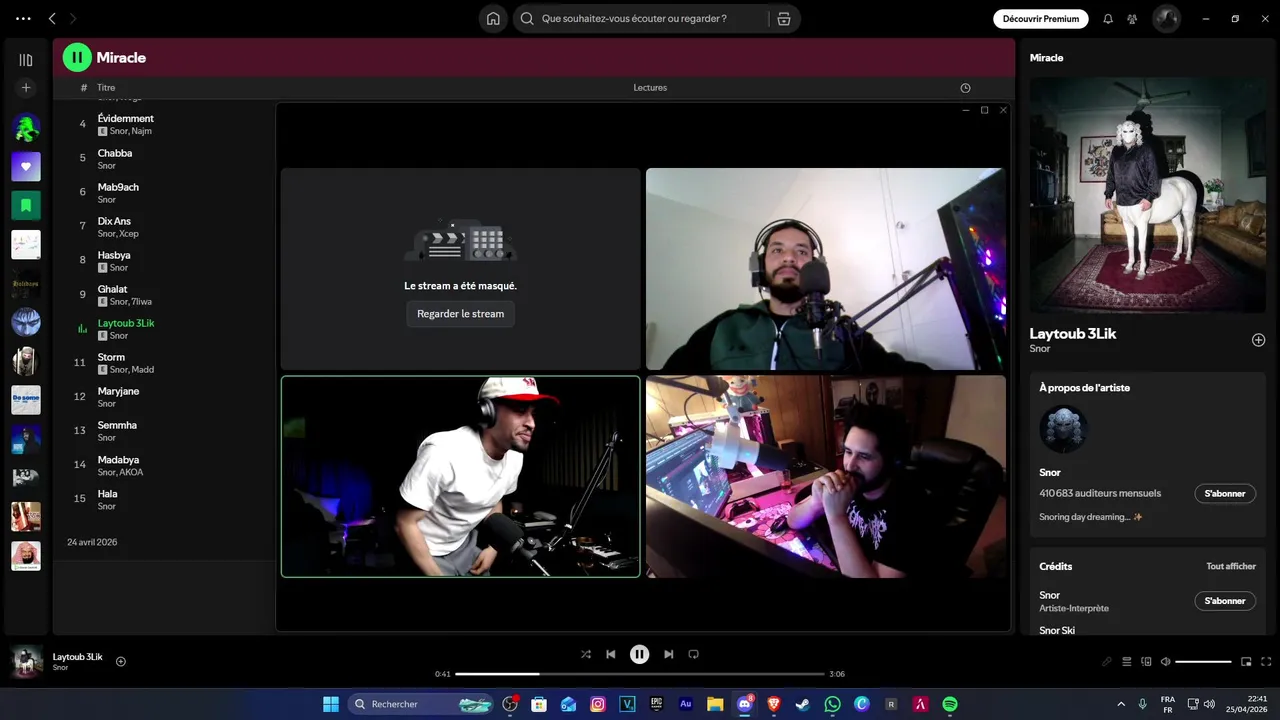This screenshot has width=1280, height=720.
Task: Show hidden tray icons chevron
Action: coord(1121,704)
